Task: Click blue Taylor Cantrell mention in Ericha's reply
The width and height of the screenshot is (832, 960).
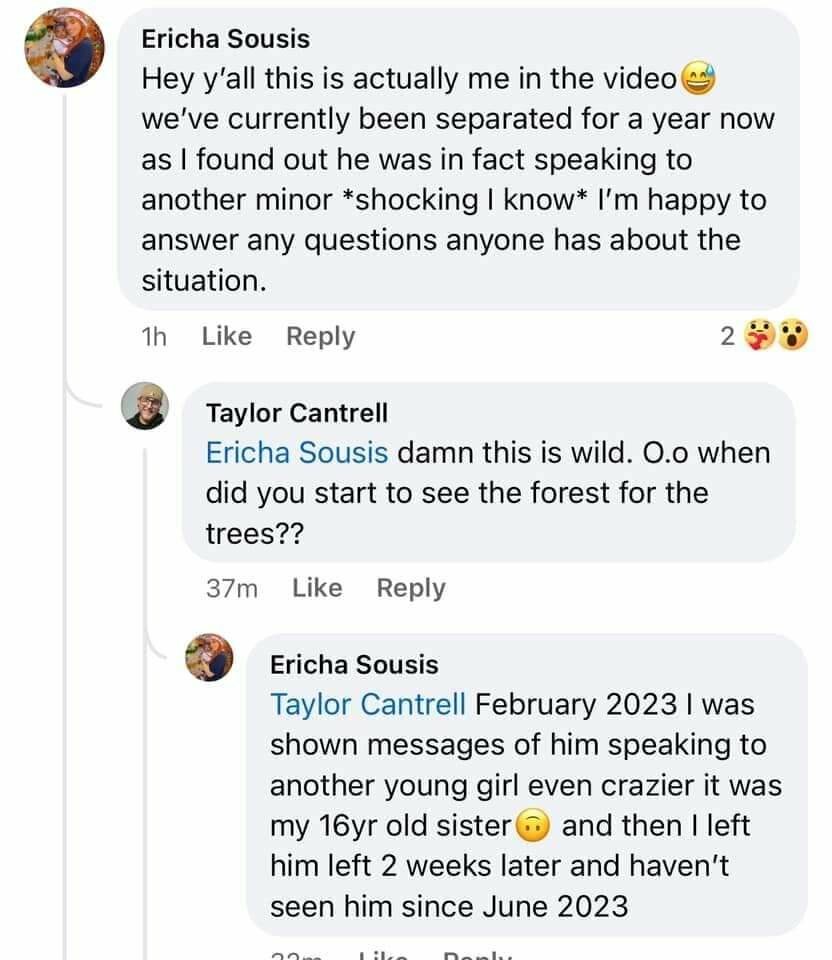Action: [x=368, y=705]
